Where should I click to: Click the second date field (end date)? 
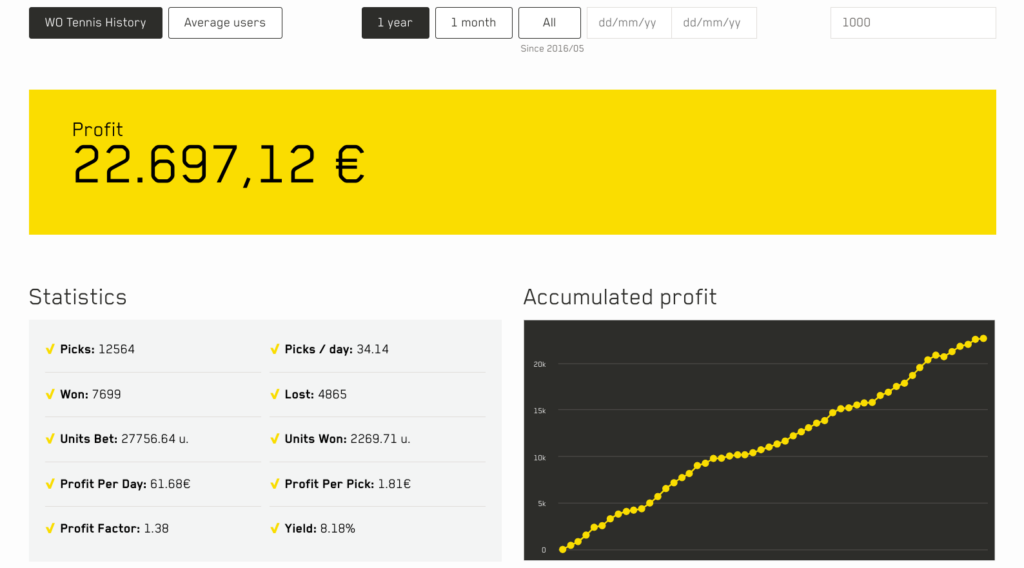point(713,23)
